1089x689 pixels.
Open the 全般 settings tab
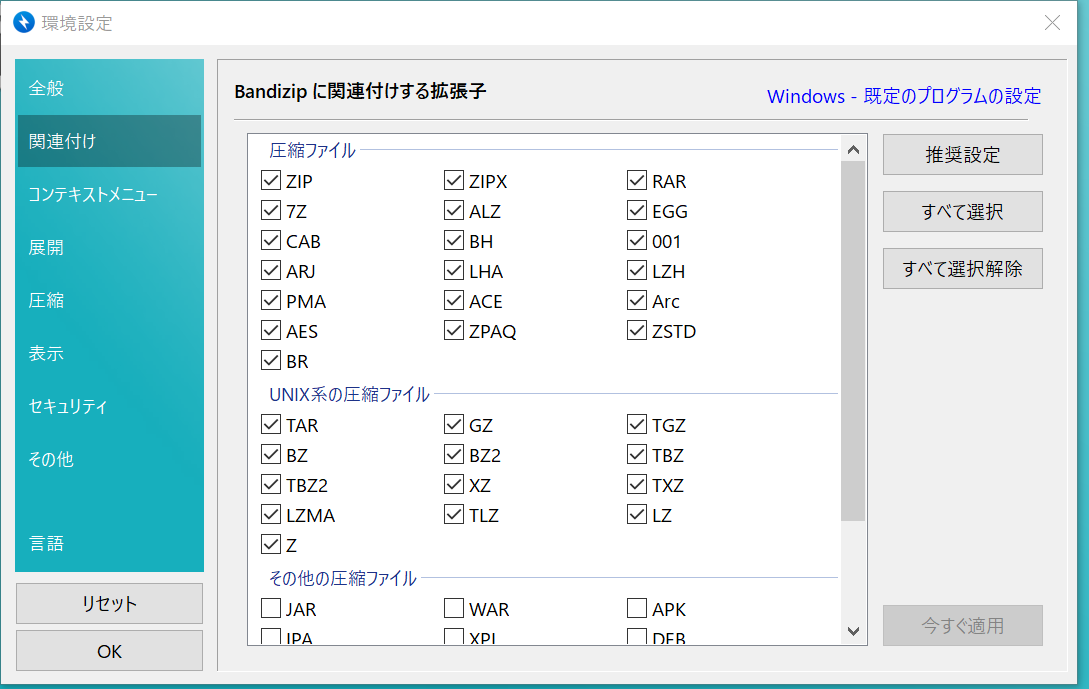[x=109, y=88]
